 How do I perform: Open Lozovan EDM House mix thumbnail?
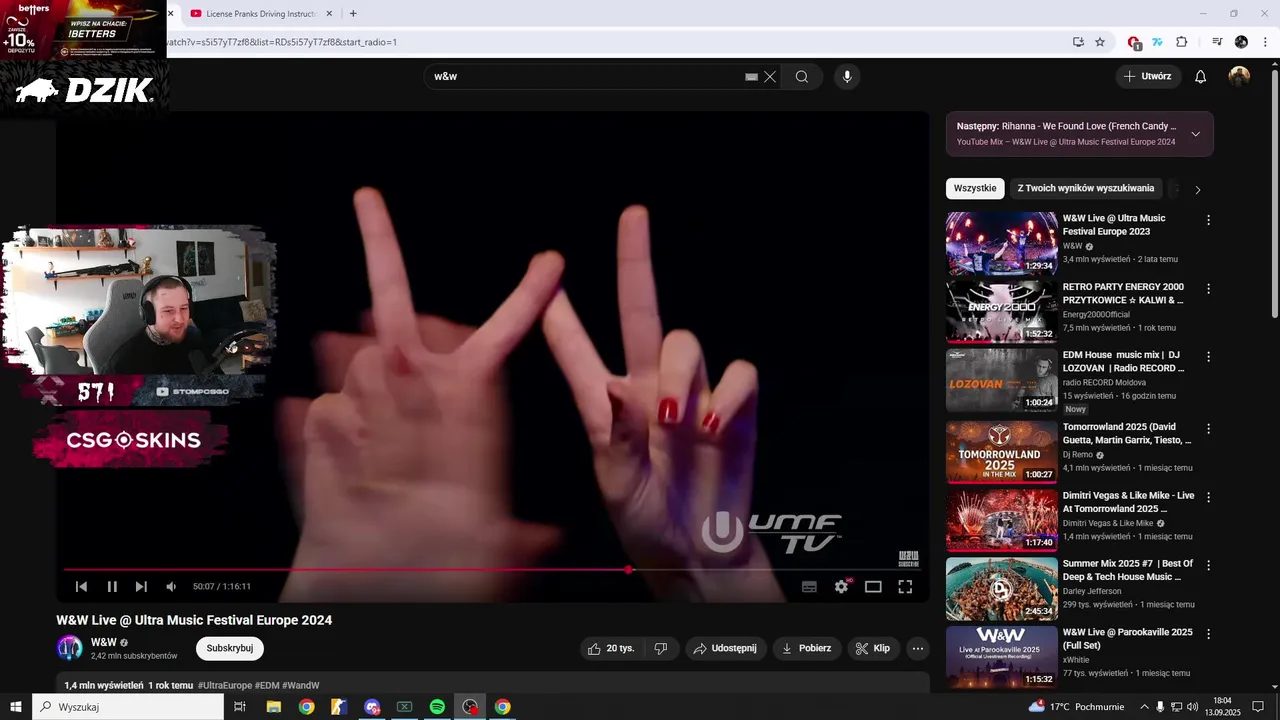coord(1001,380)
